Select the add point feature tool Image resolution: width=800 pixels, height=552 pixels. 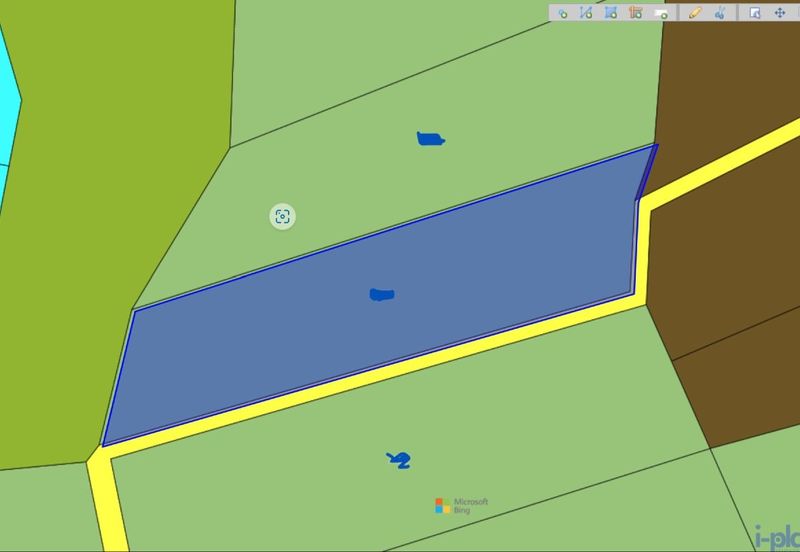pyautogui.click(x=562, y=13)
